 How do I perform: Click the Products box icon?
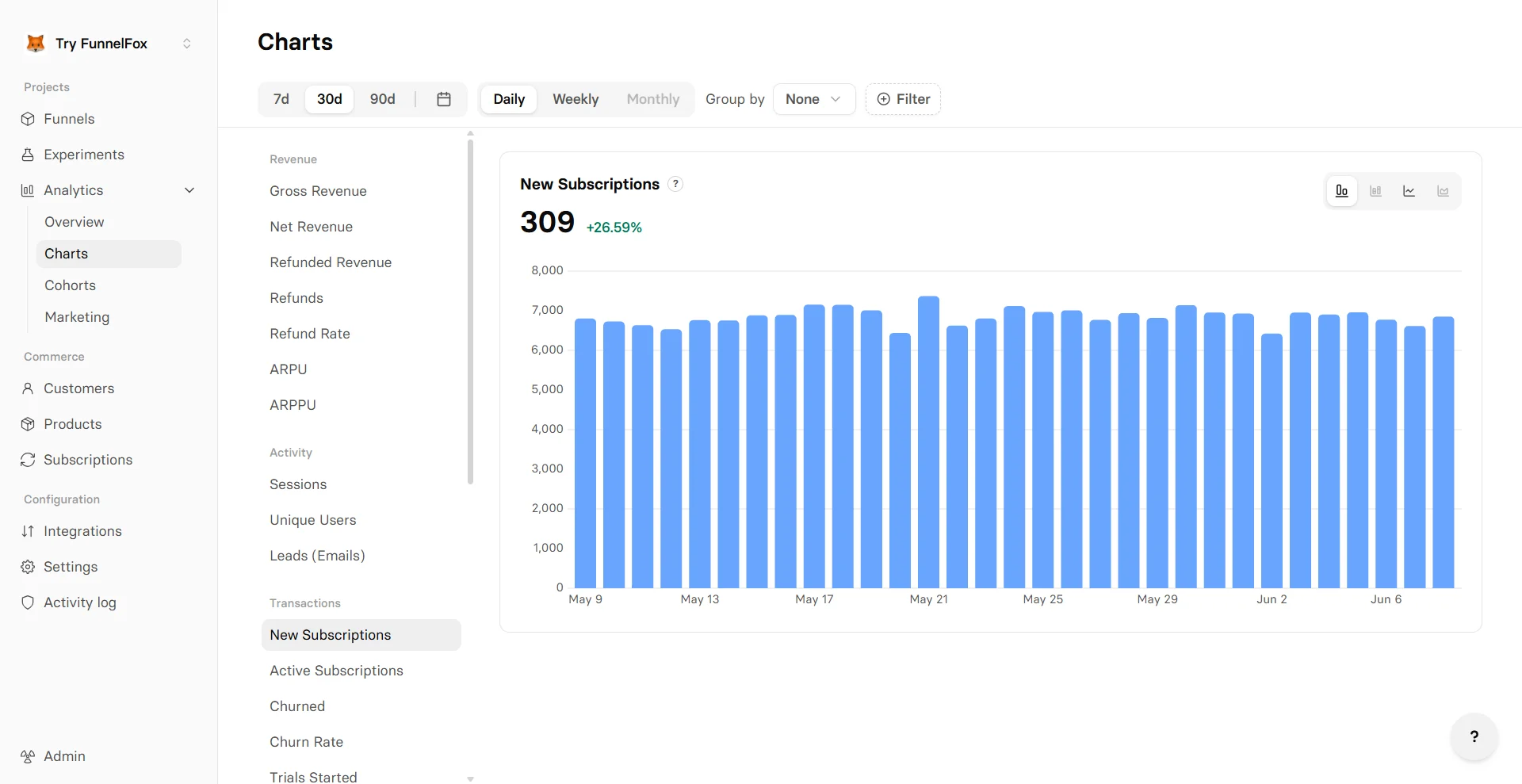pyautogui.click(x=28, y=424)
